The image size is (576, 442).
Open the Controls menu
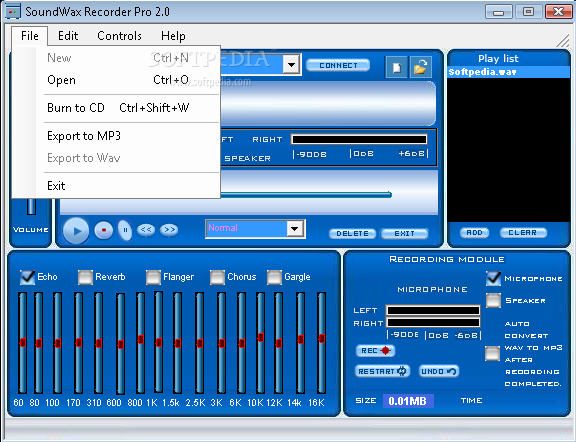pyautogui.click(x=119, y=36)
